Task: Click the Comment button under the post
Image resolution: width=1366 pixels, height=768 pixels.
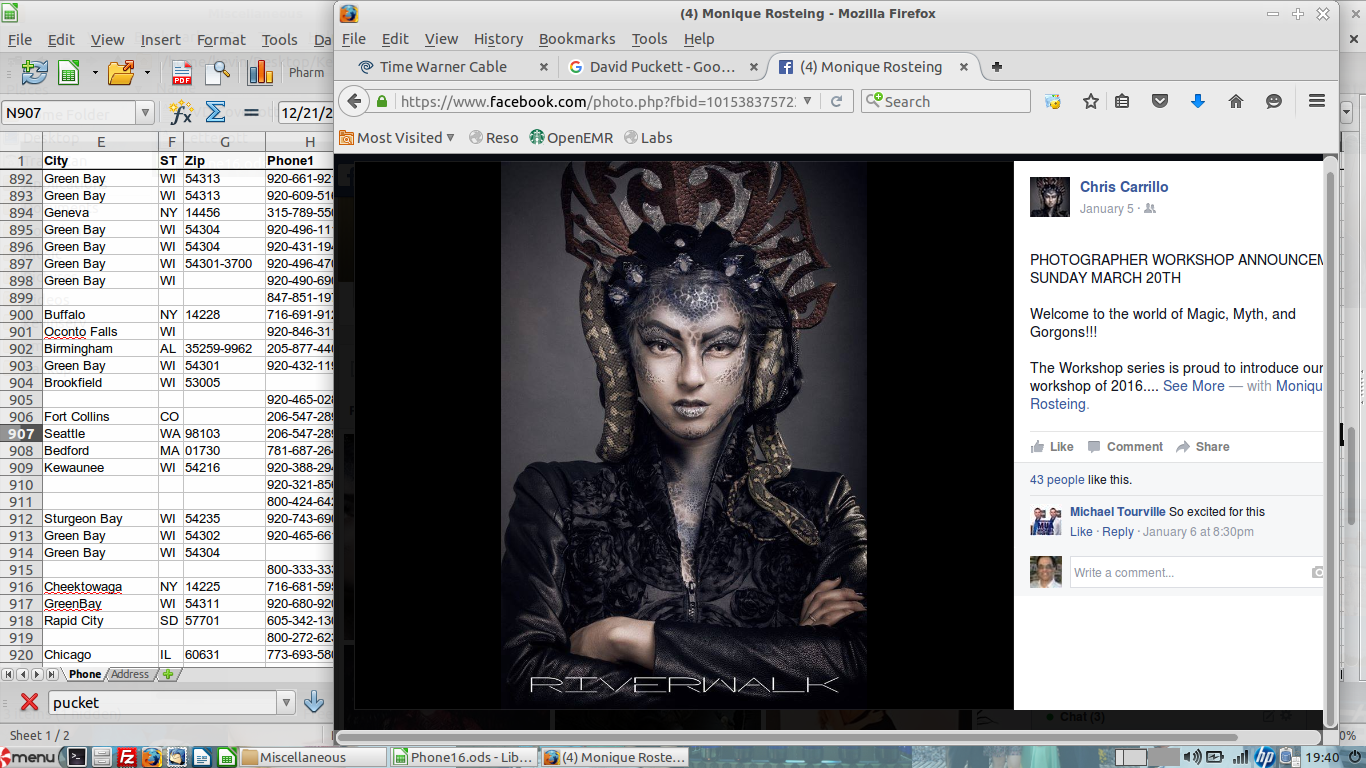Action: coord(1125,447)
